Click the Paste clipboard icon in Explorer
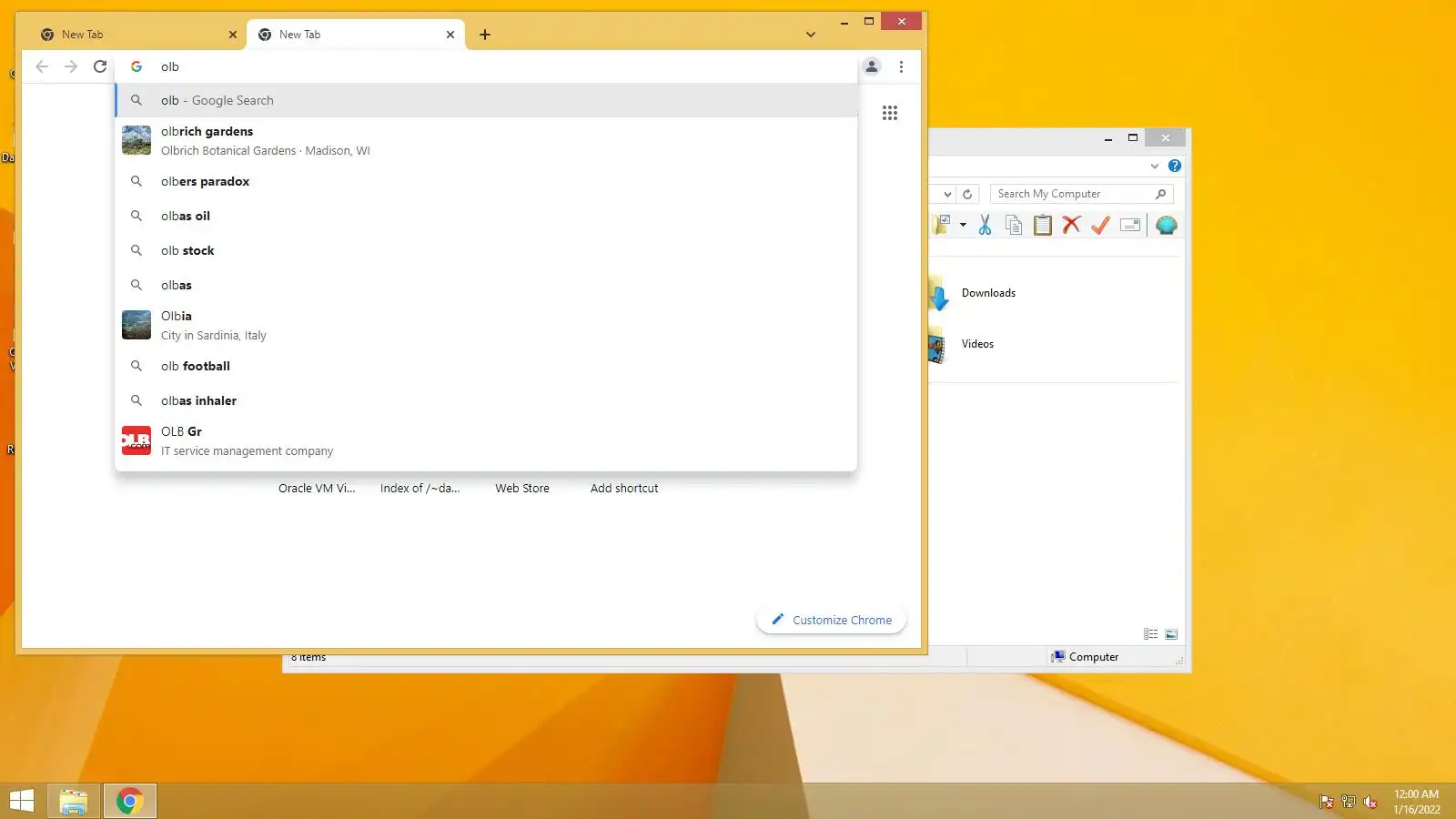The height and width of the screenshot is (819, 1456). coord(1043,225)
